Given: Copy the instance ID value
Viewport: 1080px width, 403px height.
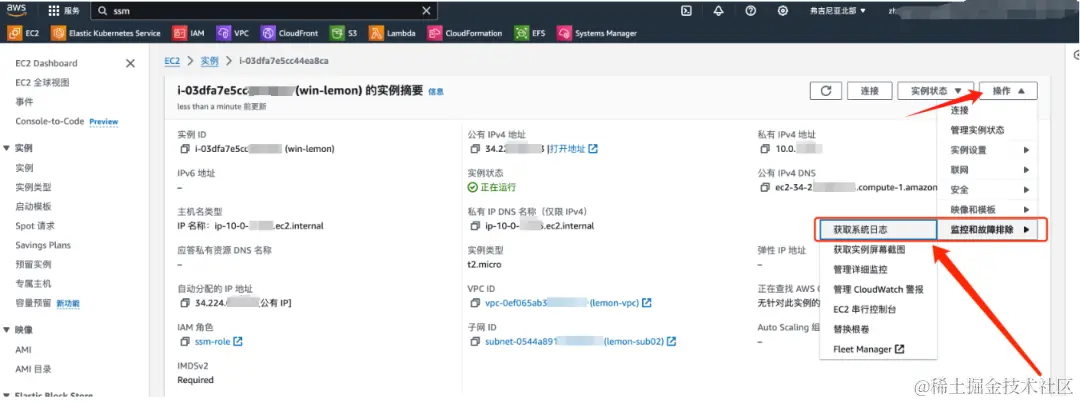Looking at the screenshot, I should pyautogui.click(x=184, y=149).
